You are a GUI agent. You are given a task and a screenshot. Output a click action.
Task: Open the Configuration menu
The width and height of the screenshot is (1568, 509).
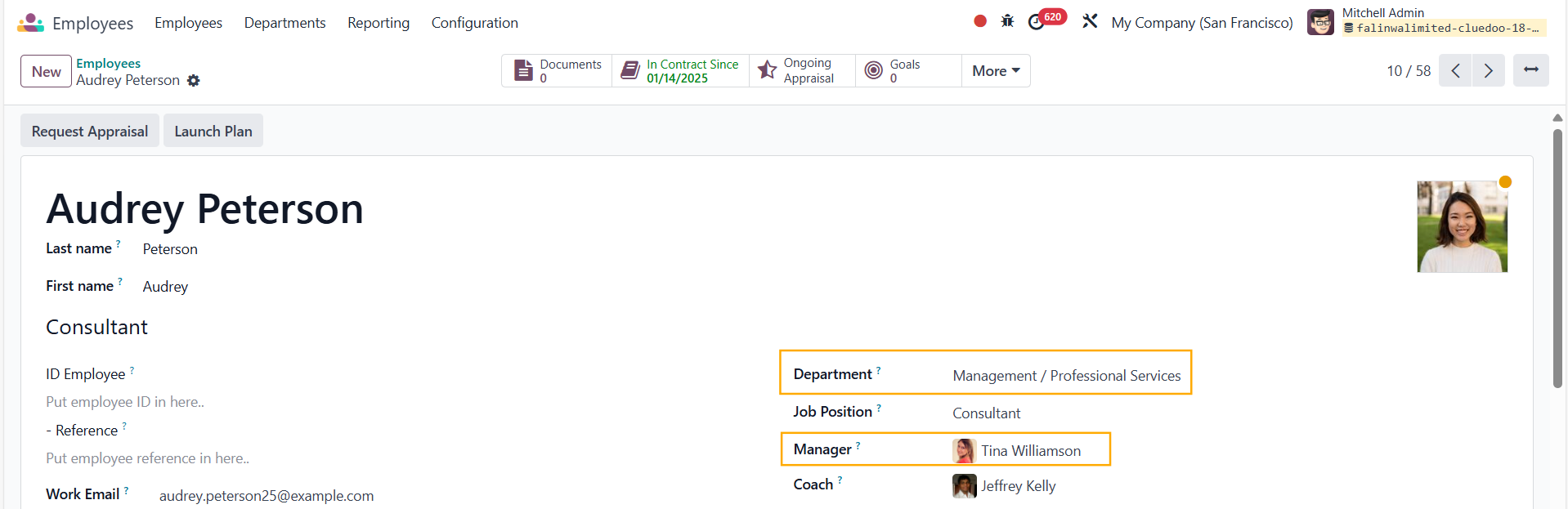coord(474,23)
